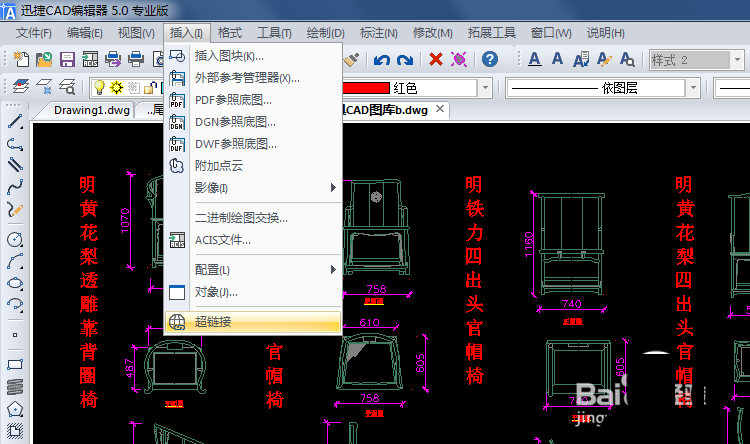Click the red X delete icon
The image size is (750, 444).
(x=436, y=59)
